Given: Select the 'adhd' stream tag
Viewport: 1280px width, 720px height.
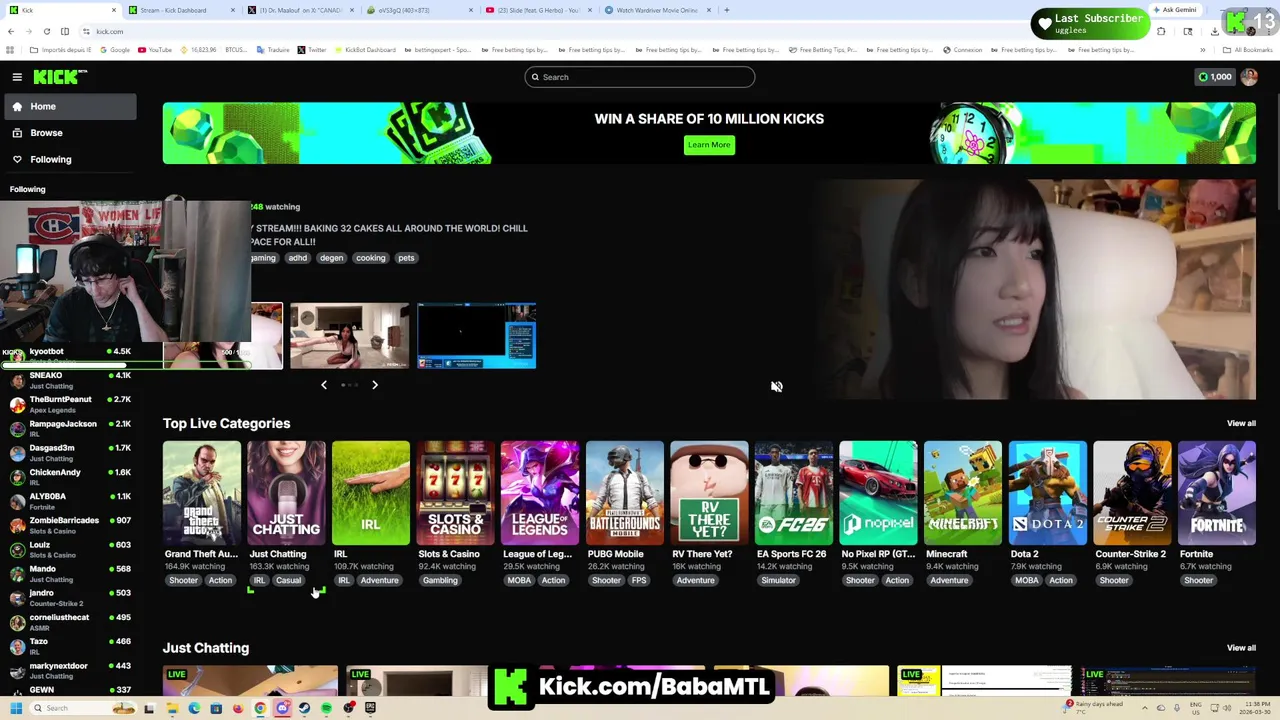Looking at the screenshot, I should tap(297, 258).
